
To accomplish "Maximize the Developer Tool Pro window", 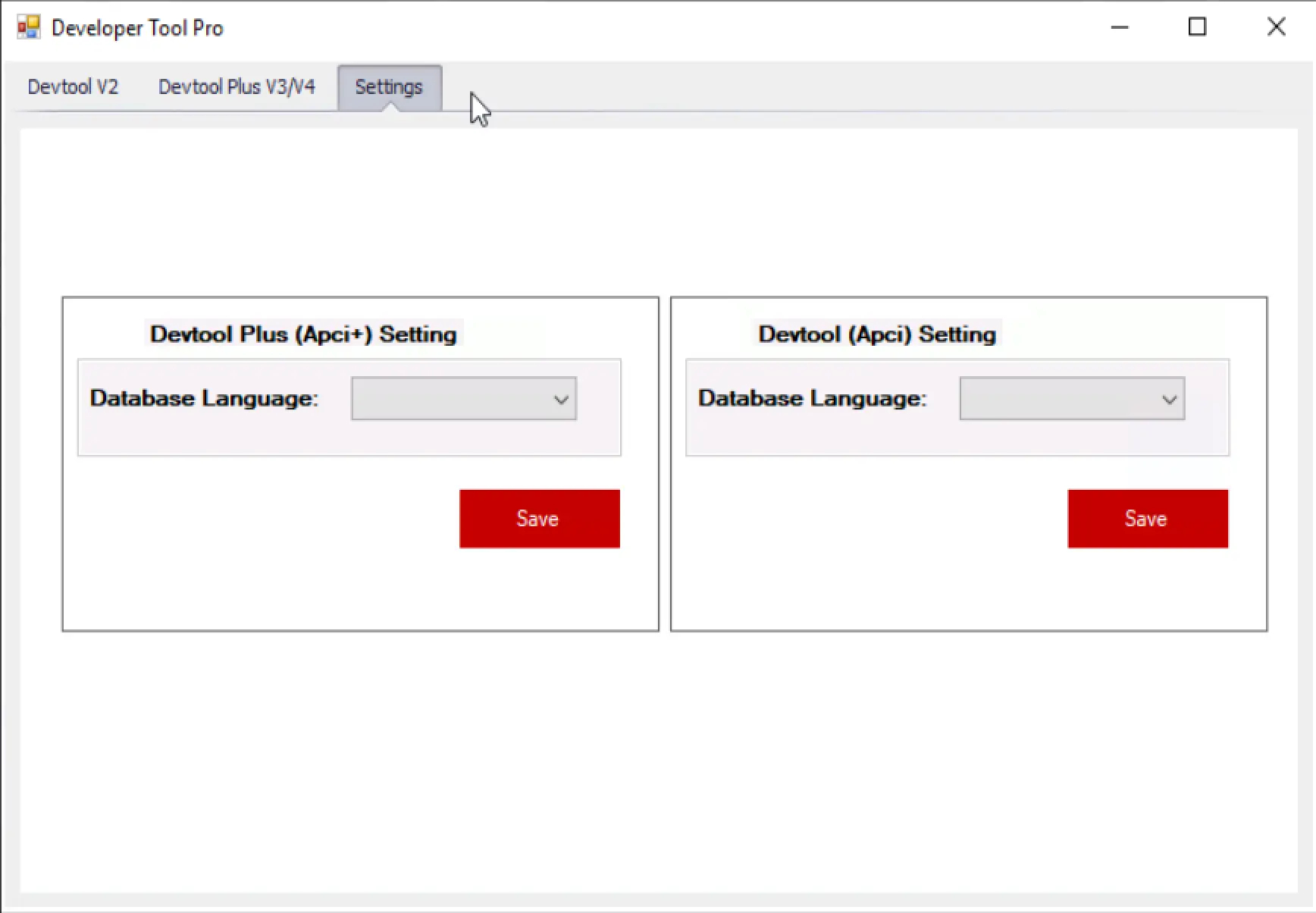I will [1197, 28].
